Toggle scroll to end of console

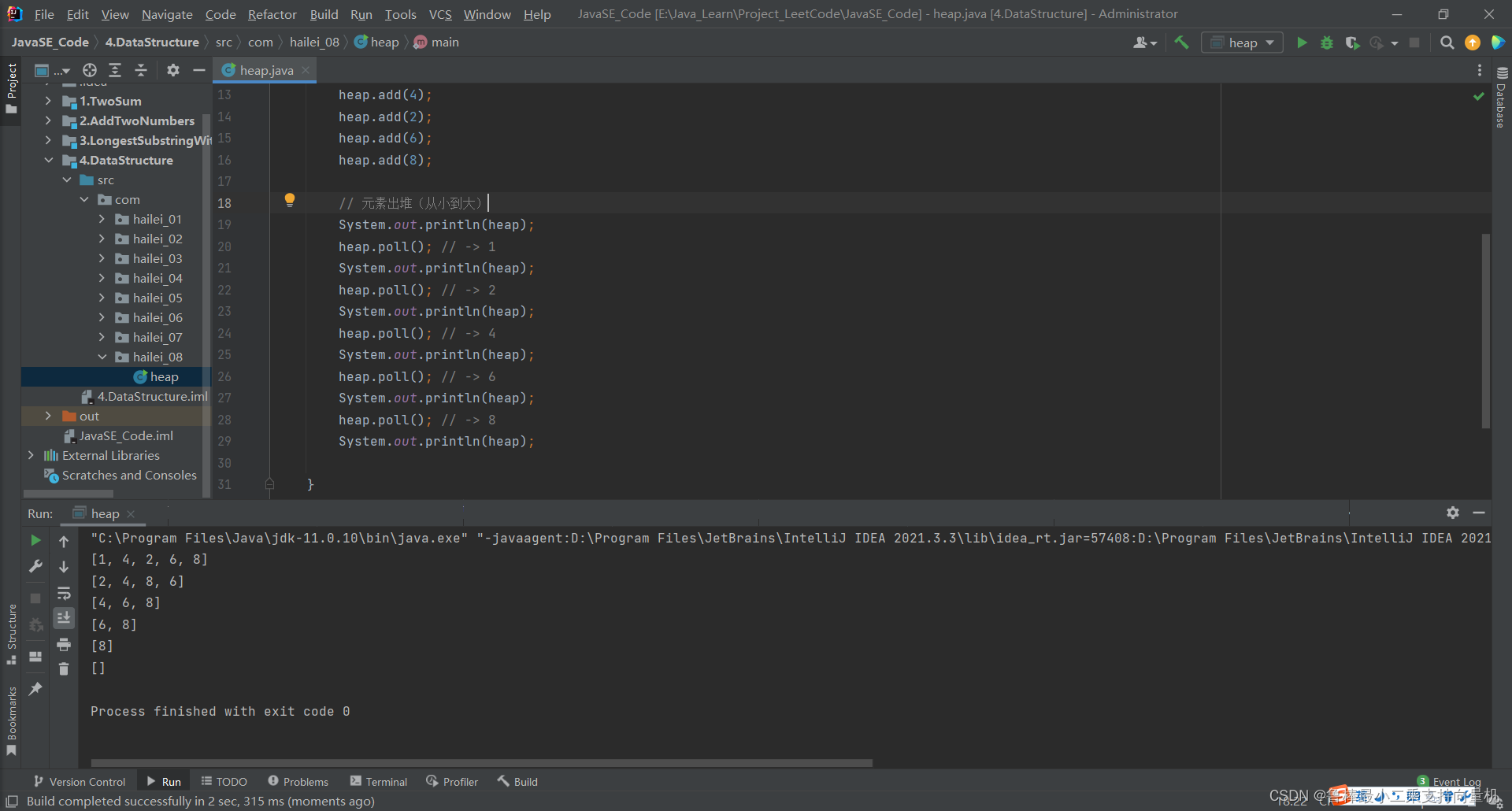click(x=64, y=617)
